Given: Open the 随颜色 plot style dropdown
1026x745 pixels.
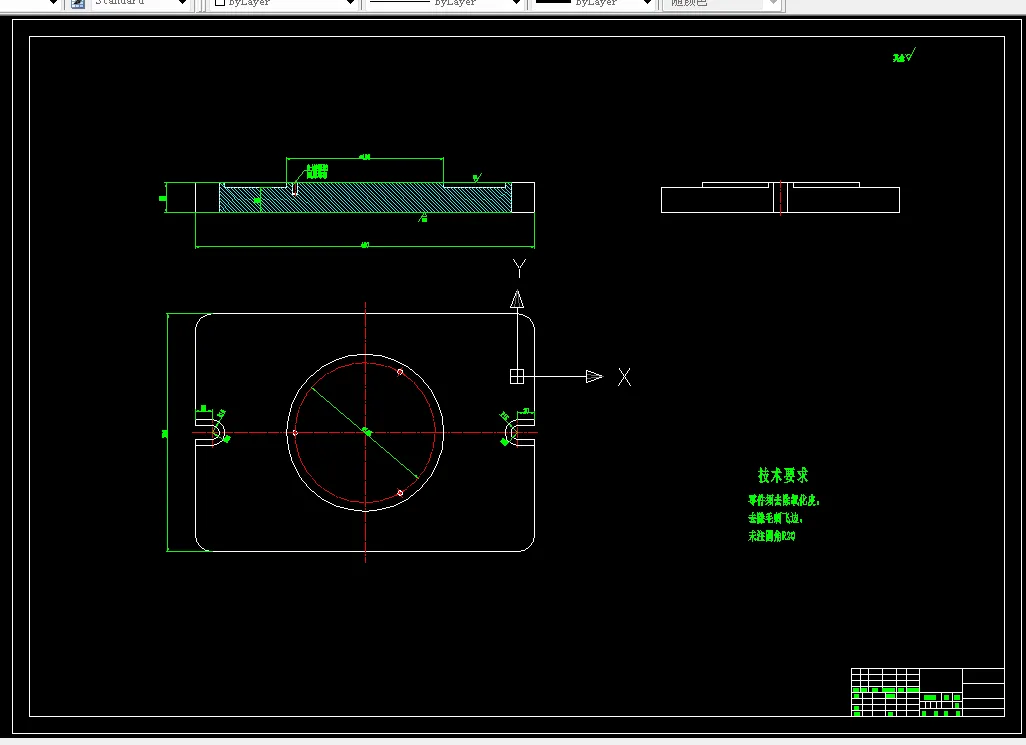Looking at the screenshot, I should (x=773, y=3).
